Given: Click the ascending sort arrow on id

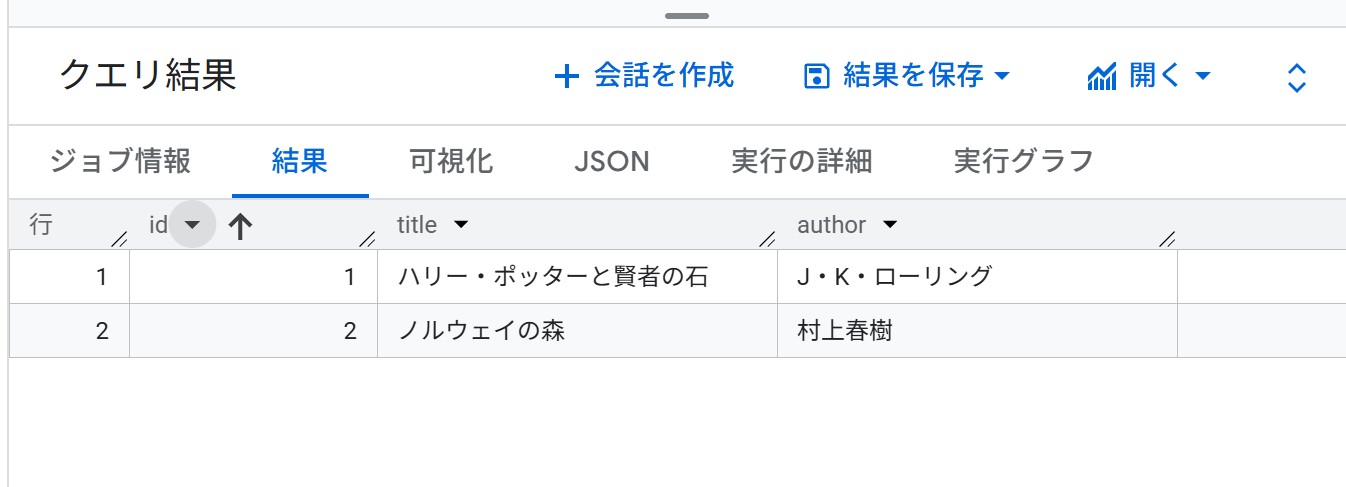Looking at the screenshot, I should (x=240, y=226).
